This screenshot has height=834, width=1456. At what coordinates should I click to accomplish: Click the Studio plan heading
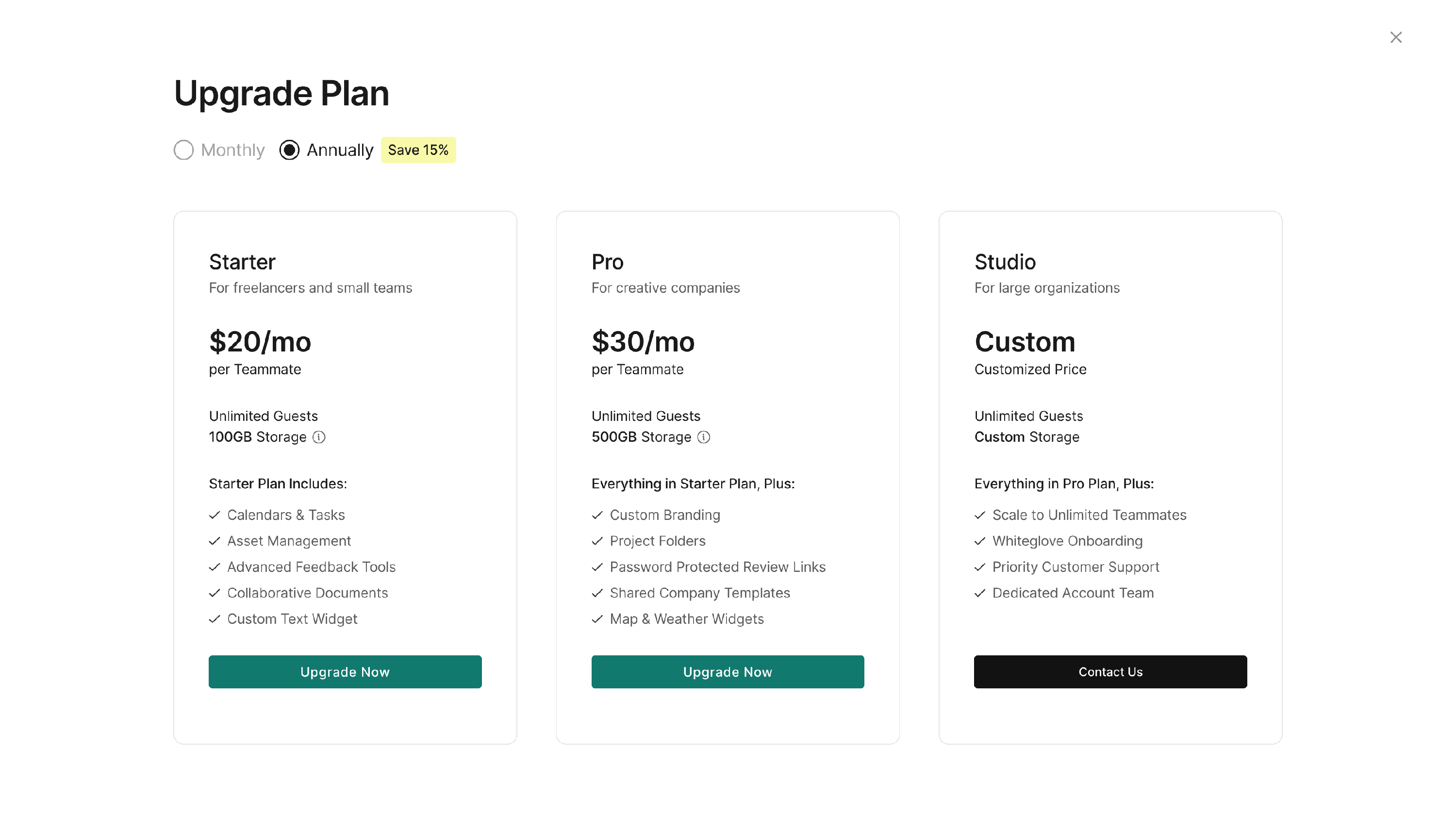[1005, 262]
